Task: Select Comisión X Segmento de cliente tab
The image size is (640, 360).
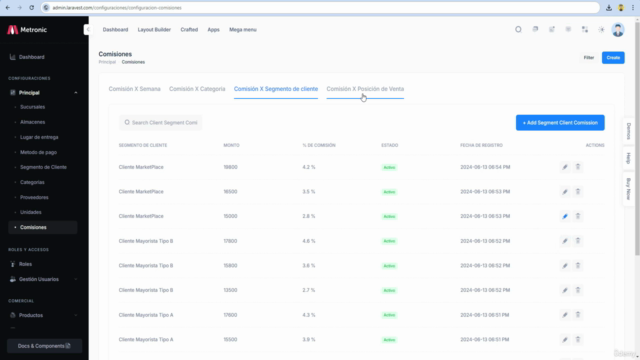Action: pyautogui.click(x=276, y=89)
